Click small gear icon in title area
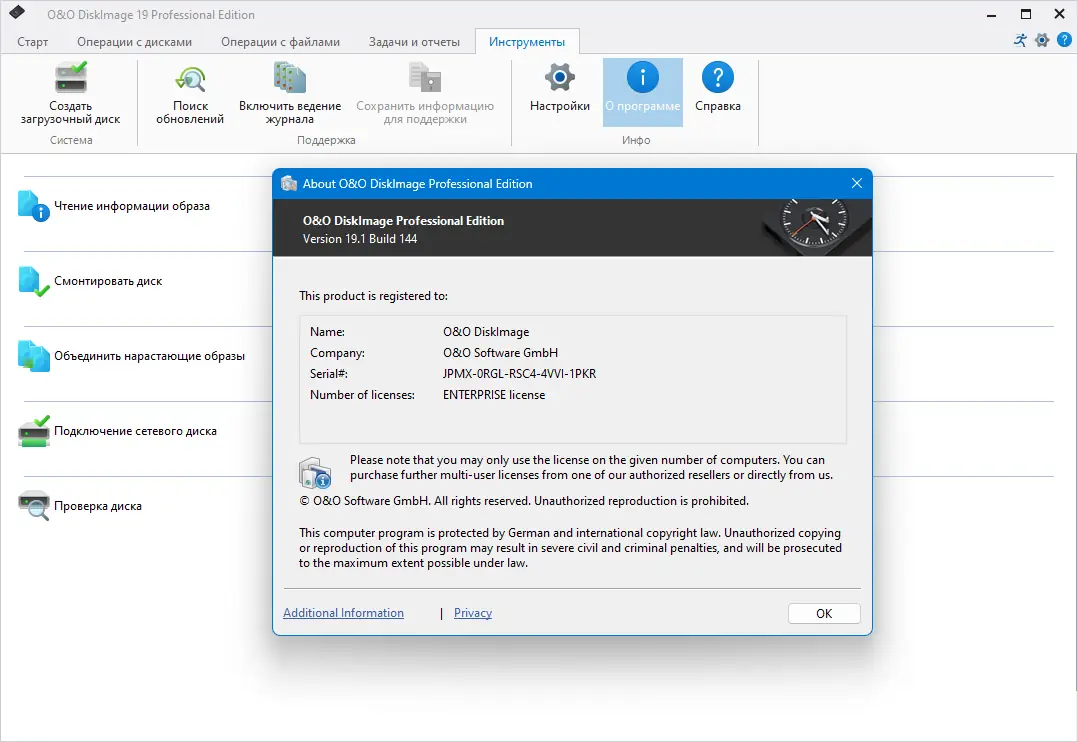The image size is (1078, 742). coord(1042,40)
